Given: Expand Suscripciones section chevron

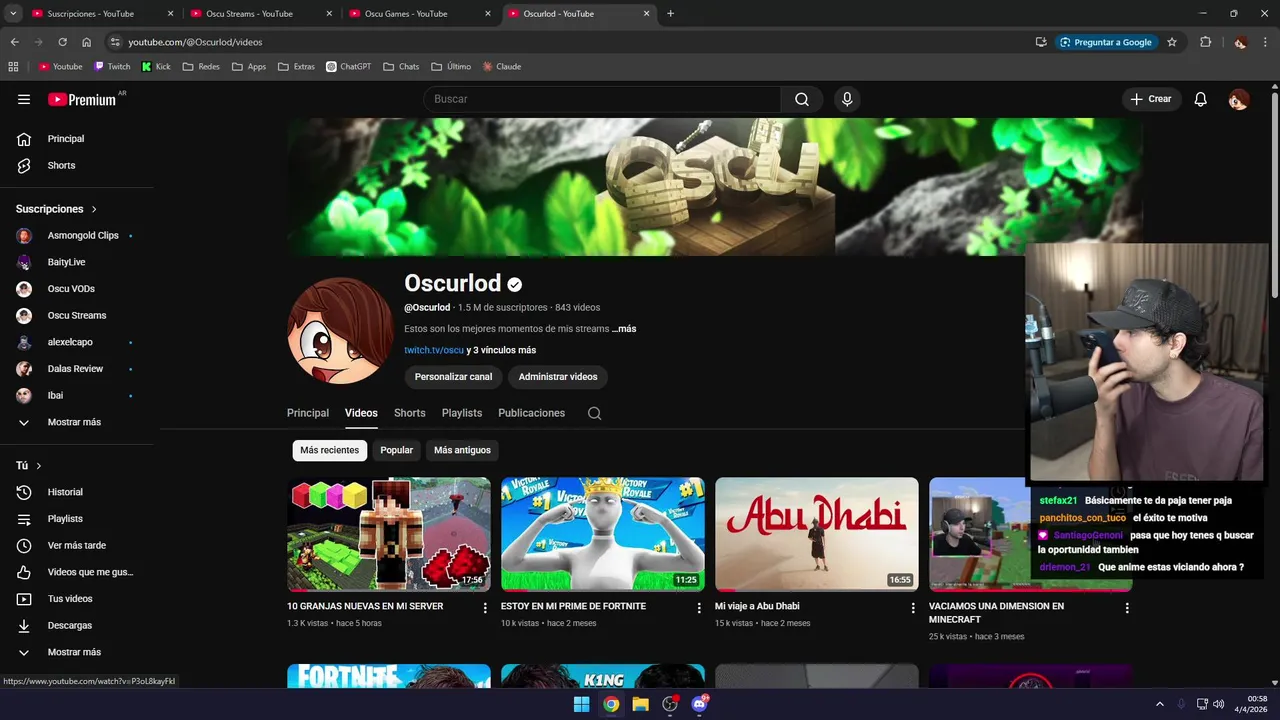Looking at the screenshot, I should [x=94, y=209].
